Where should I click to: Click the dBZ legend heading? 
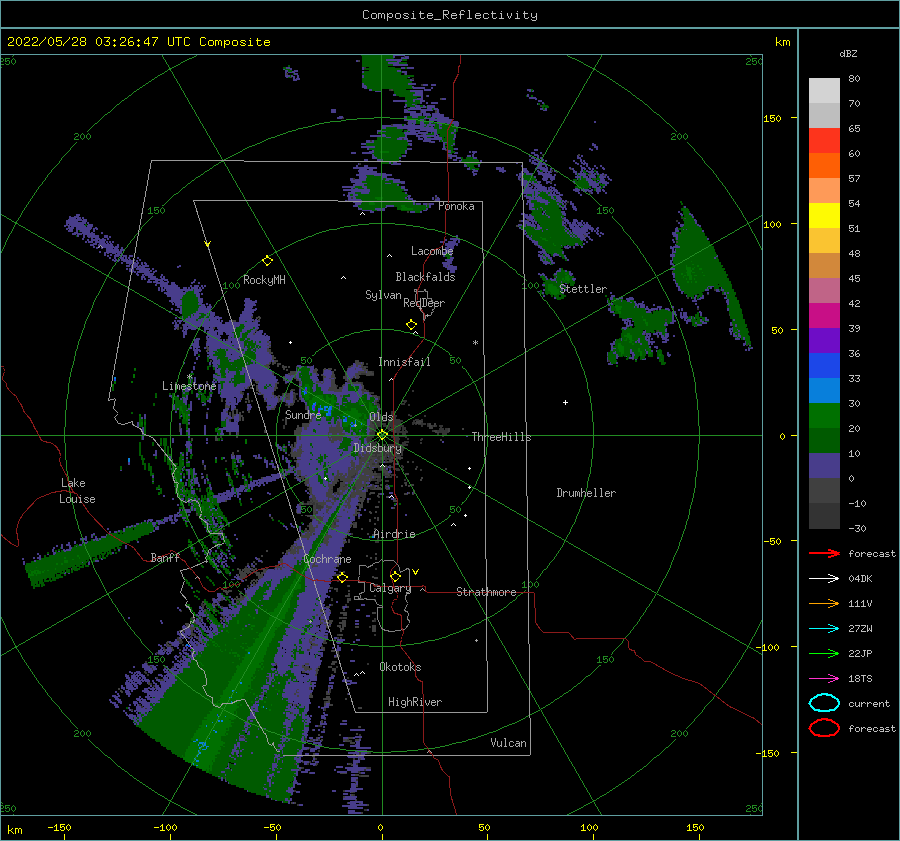point(848,53)
